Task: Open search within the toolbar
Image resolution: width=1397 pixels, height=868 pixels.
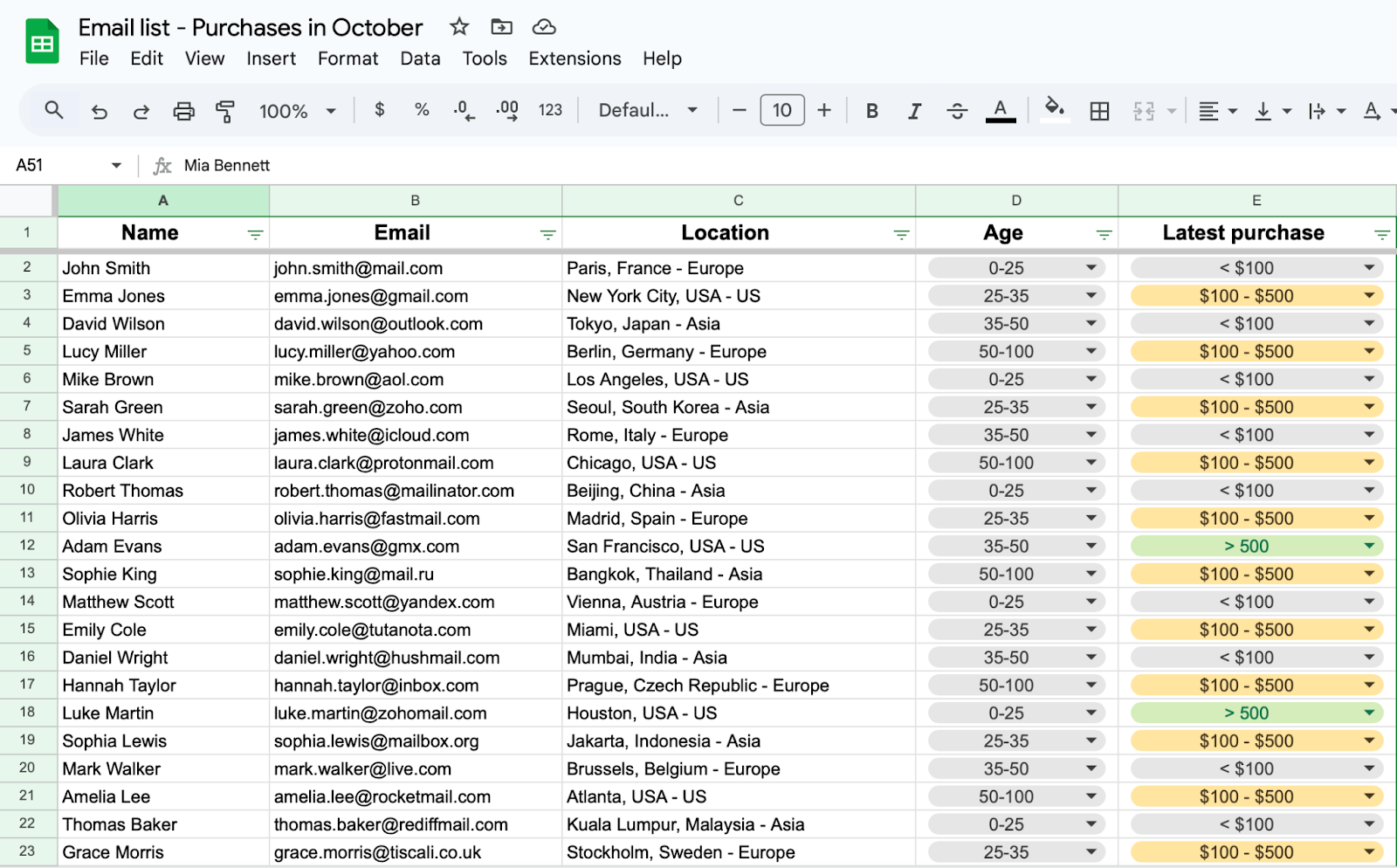Action: pyautogui.click(x=53, y=110)
